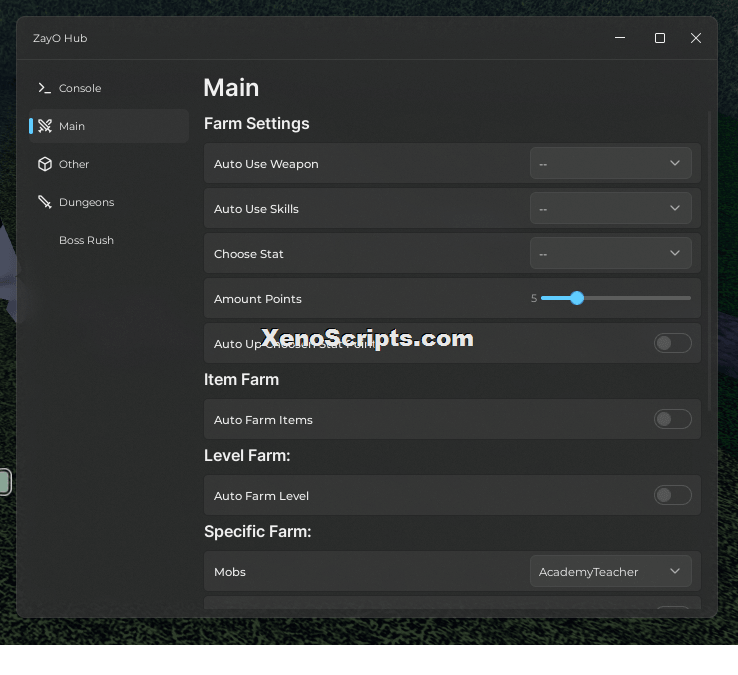This screenshot has width=738, height=675.
Task: Click the cube icon beside Other
Action: 45,164
